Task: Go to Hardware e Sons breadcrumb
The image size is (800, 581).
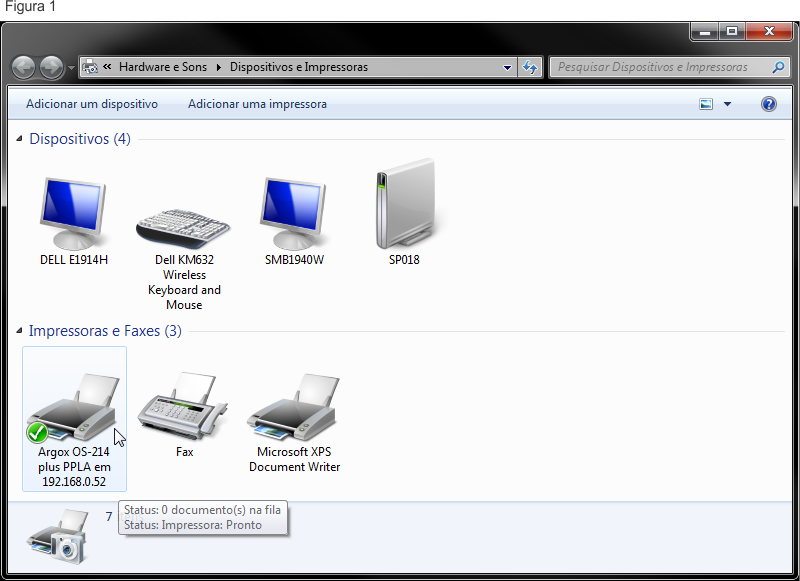Action: click(163, 67)
